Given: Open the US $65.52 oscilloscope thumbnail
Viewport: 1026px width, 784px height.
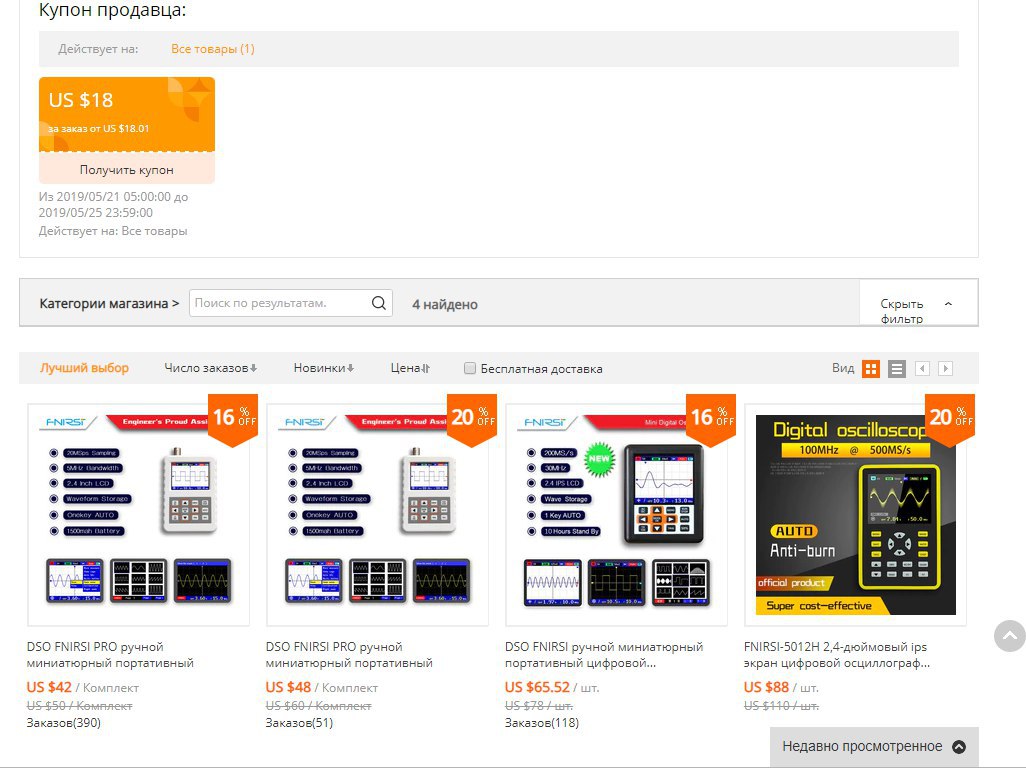Looking at the screenshot, I should click(x=616, y=514).
